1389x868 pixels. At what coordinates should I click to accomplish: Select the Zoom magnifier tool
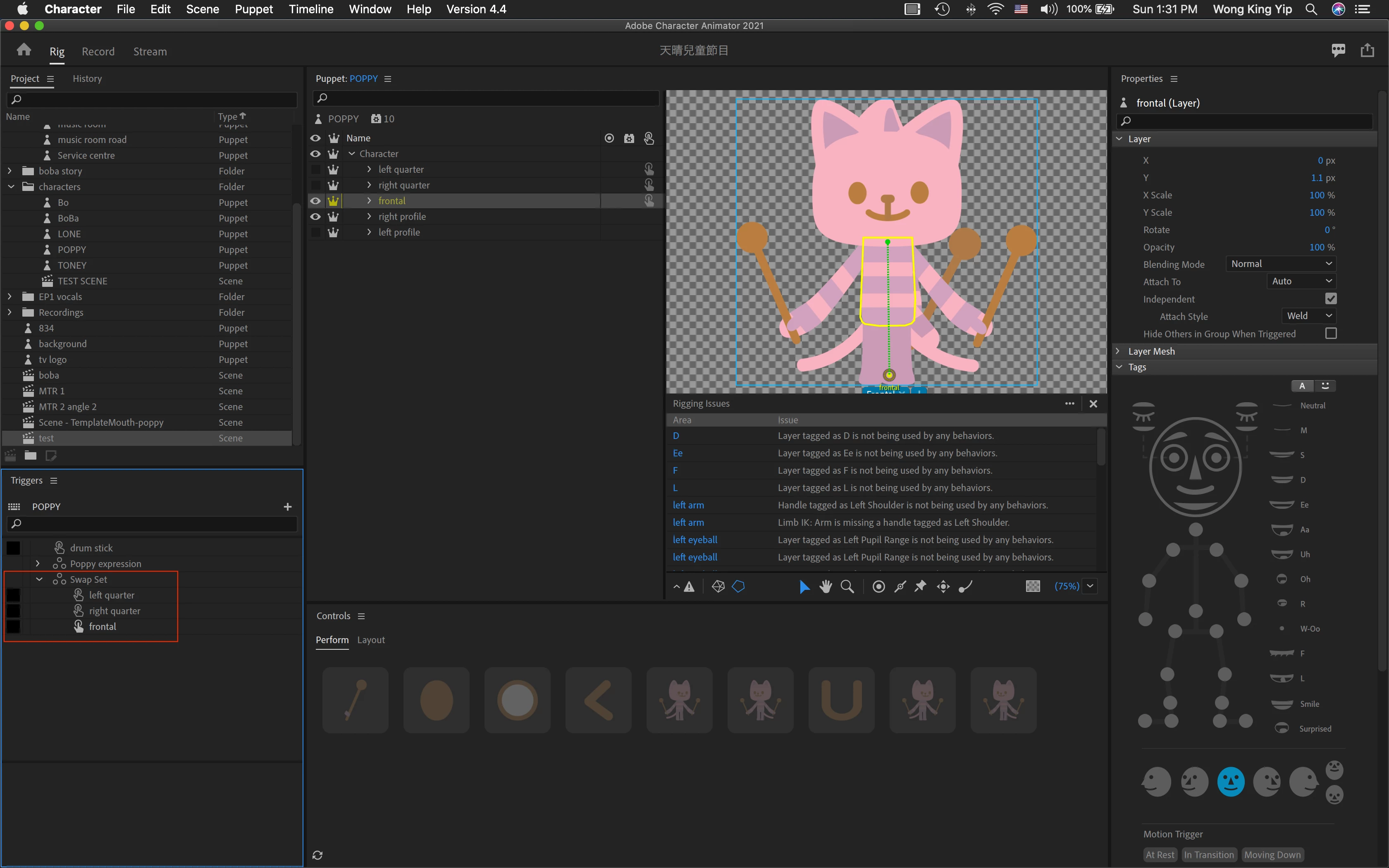tap(847, 586)
